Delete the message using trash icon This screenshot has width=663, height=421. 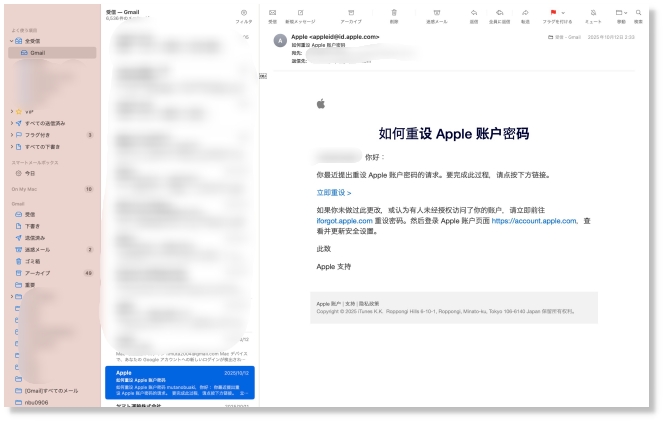(x=394, y=13)
